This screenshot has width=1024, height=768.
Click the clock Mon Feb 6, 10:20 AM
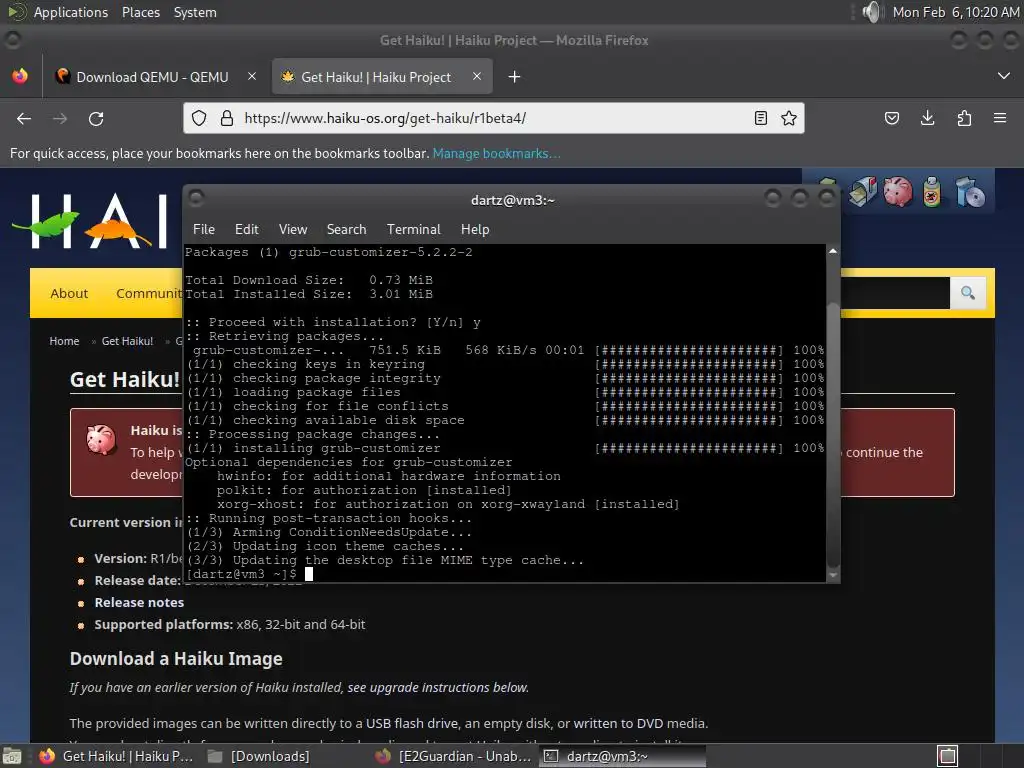tap(955, 12)
